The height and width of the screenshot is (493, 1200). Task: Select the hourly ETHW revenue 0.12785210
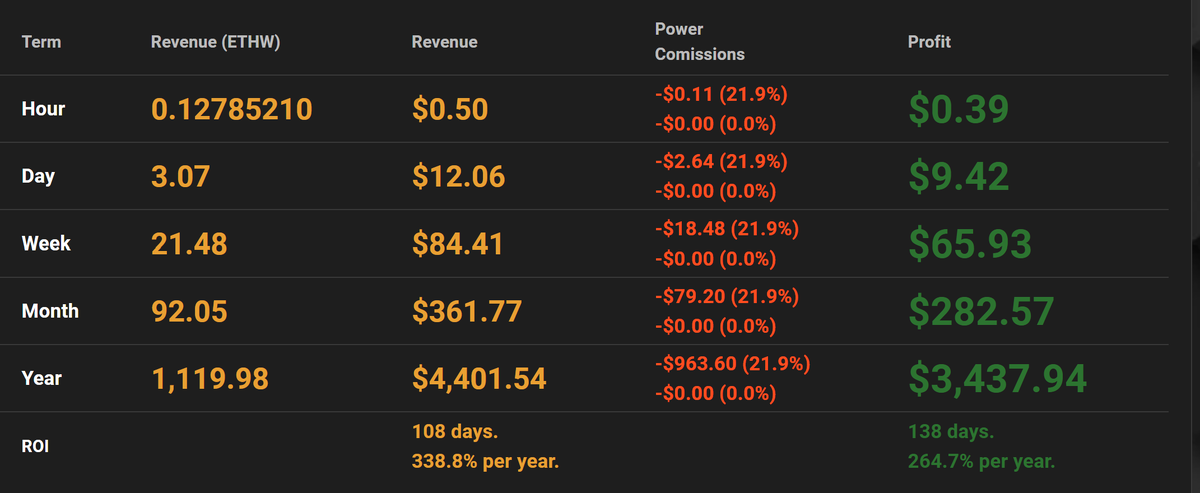[232, 109]
